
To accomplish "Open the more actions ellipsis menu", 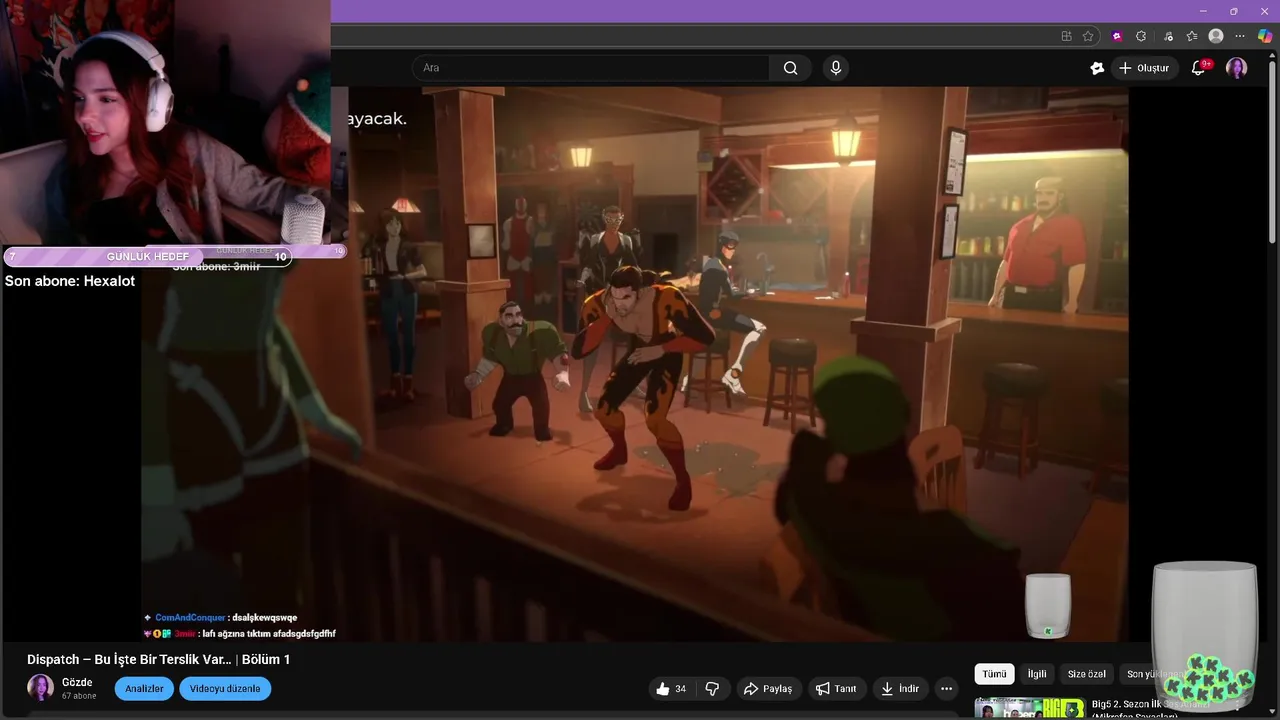I will tap(946, 689).
